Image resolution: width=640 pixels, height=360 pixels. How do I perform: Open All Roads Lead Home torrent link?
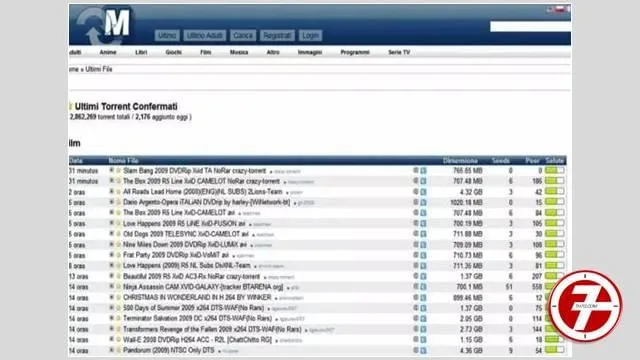click(x=202, y=192)
